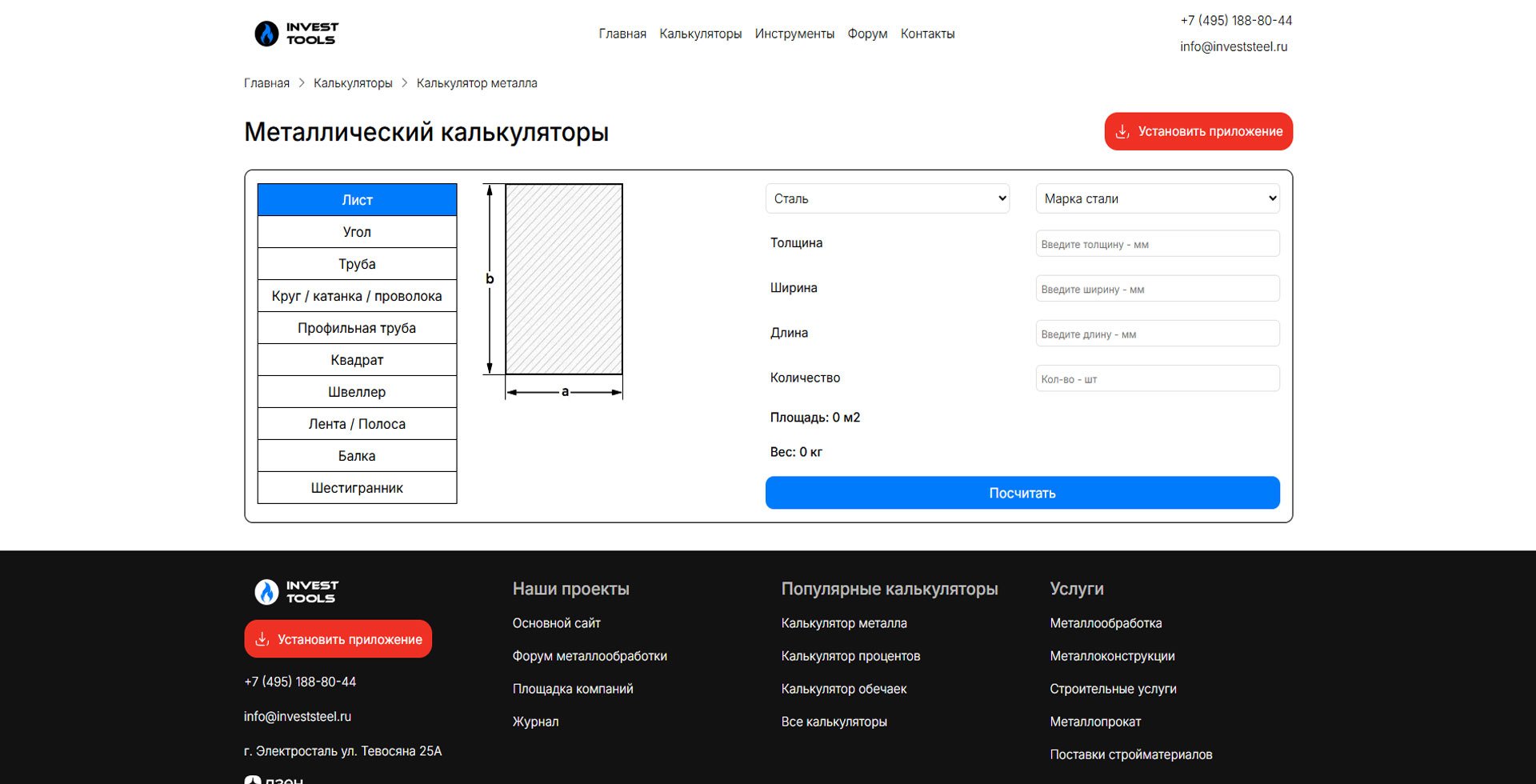1536x784 pixels.
Task: Switch to the Труба profile type
Action: 357,264
